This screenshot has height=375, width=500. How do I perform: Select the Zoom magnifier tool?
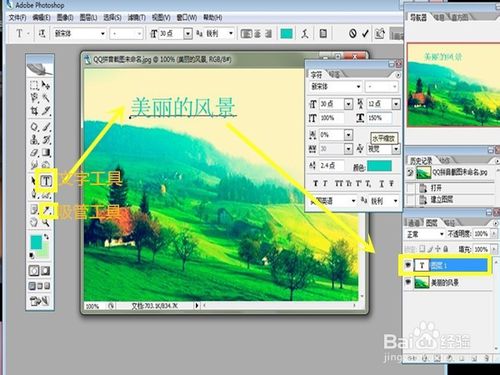[46, 222]
